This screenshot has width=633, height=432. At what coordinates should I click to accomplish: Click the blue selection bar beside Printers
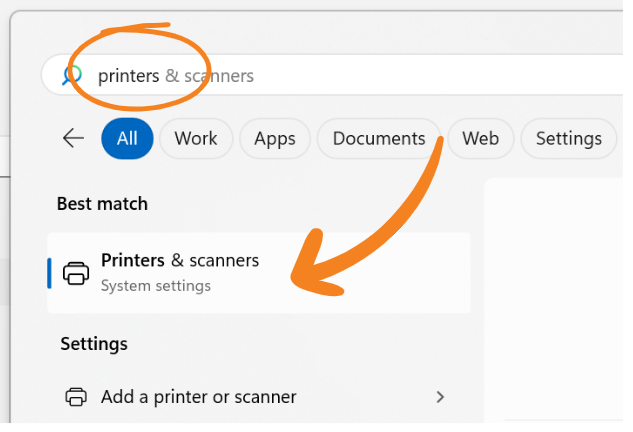pos(49,273)
